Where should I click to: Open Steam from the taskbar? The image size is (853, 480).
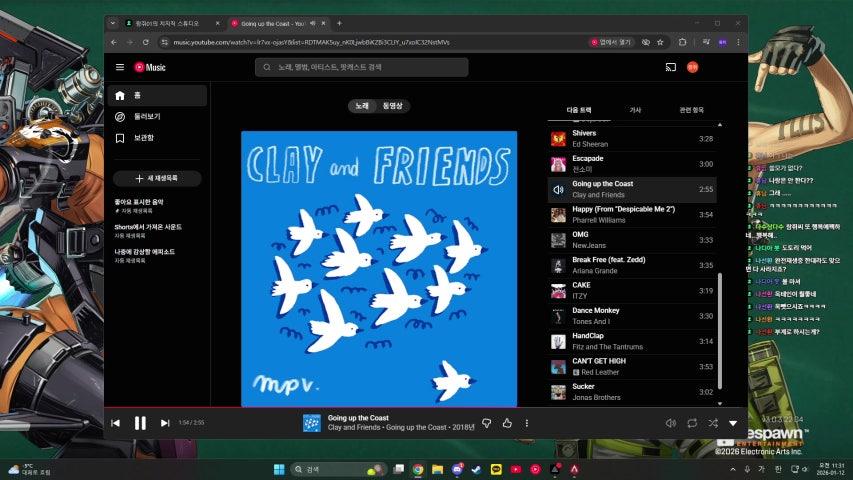click(x=477, y=469)
